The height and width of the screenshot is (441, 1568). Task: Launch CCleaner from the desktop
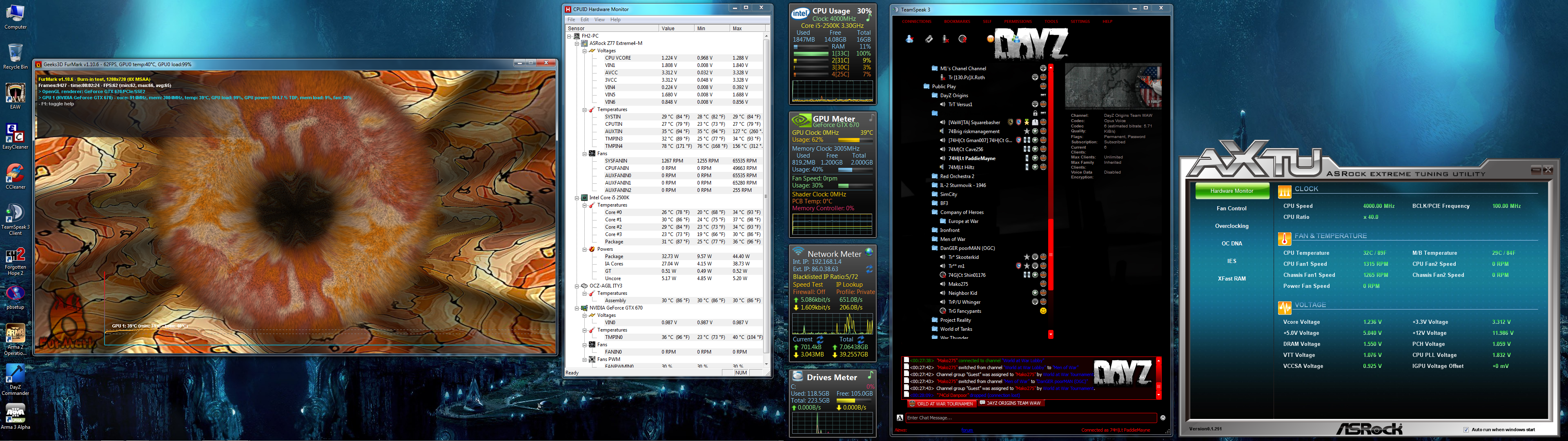(15, 177)
